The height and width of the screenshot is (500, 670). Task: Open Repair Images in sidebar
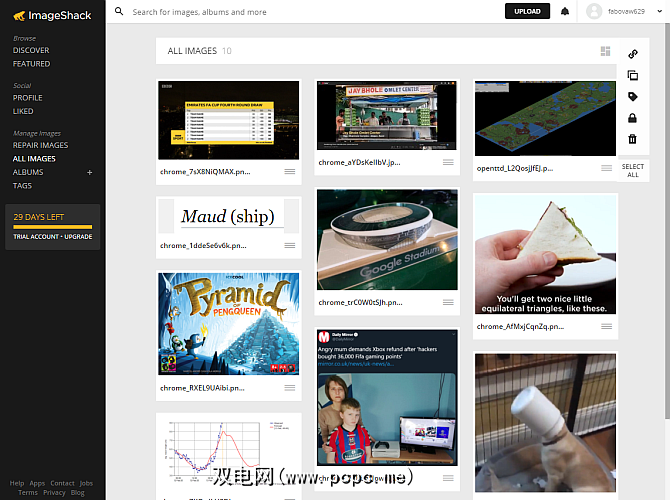click(41, 145)
